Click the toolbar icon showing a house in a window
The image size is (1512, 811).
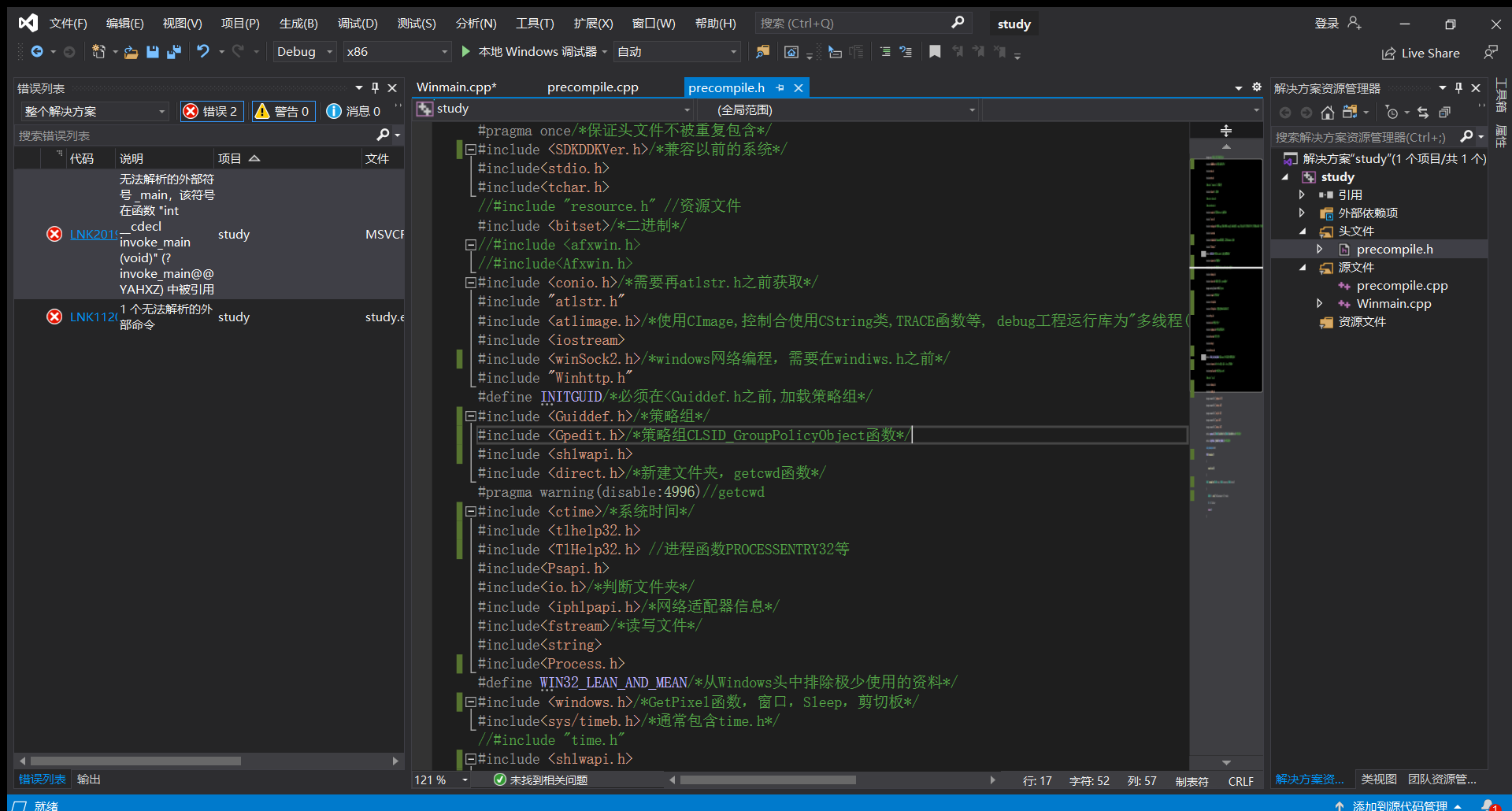[791, 52]
